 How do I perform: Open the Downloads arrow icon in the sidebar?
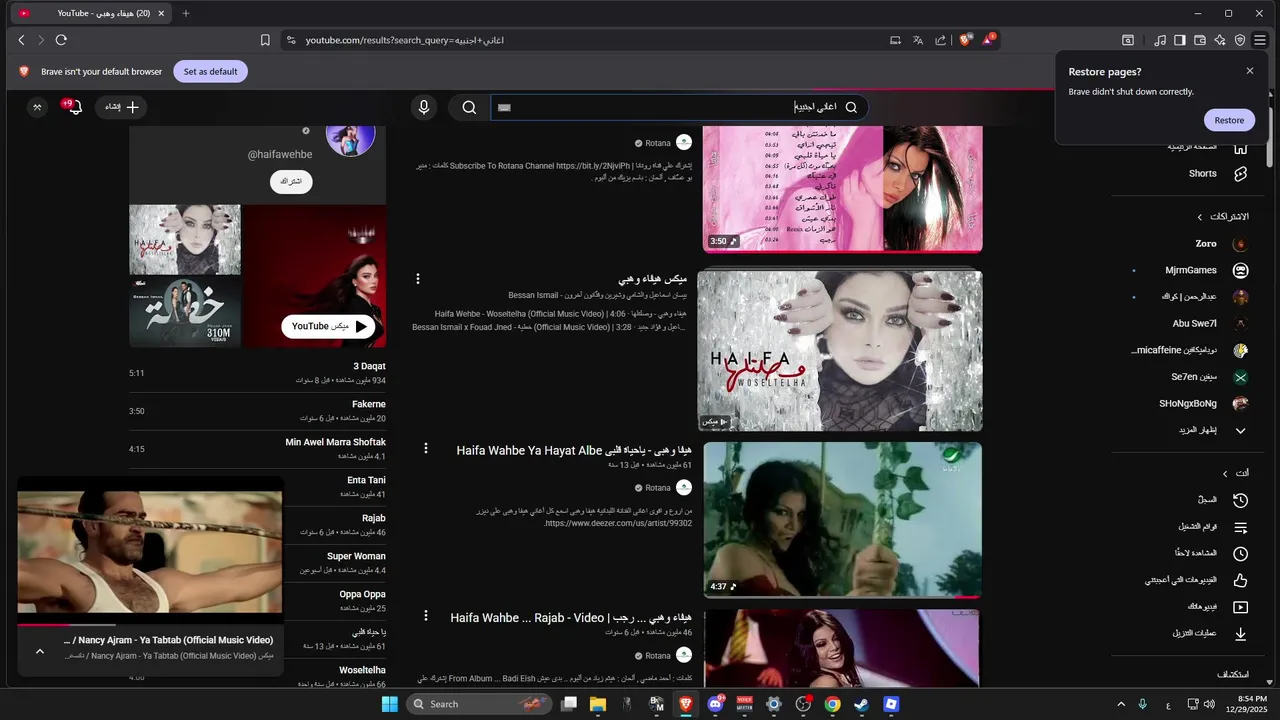(1240, 634)
